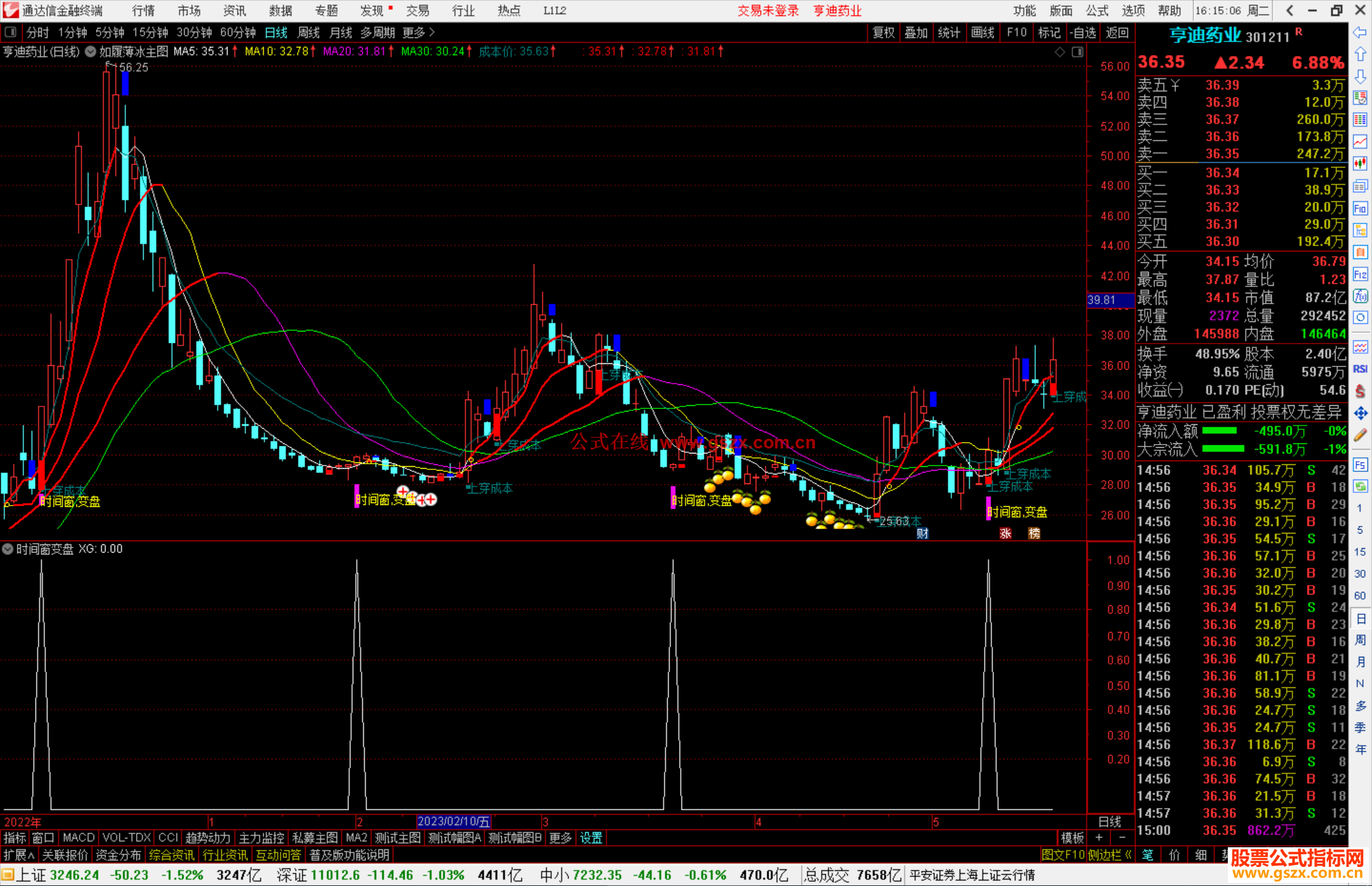Open the 行情 menu

click(144, 11)
